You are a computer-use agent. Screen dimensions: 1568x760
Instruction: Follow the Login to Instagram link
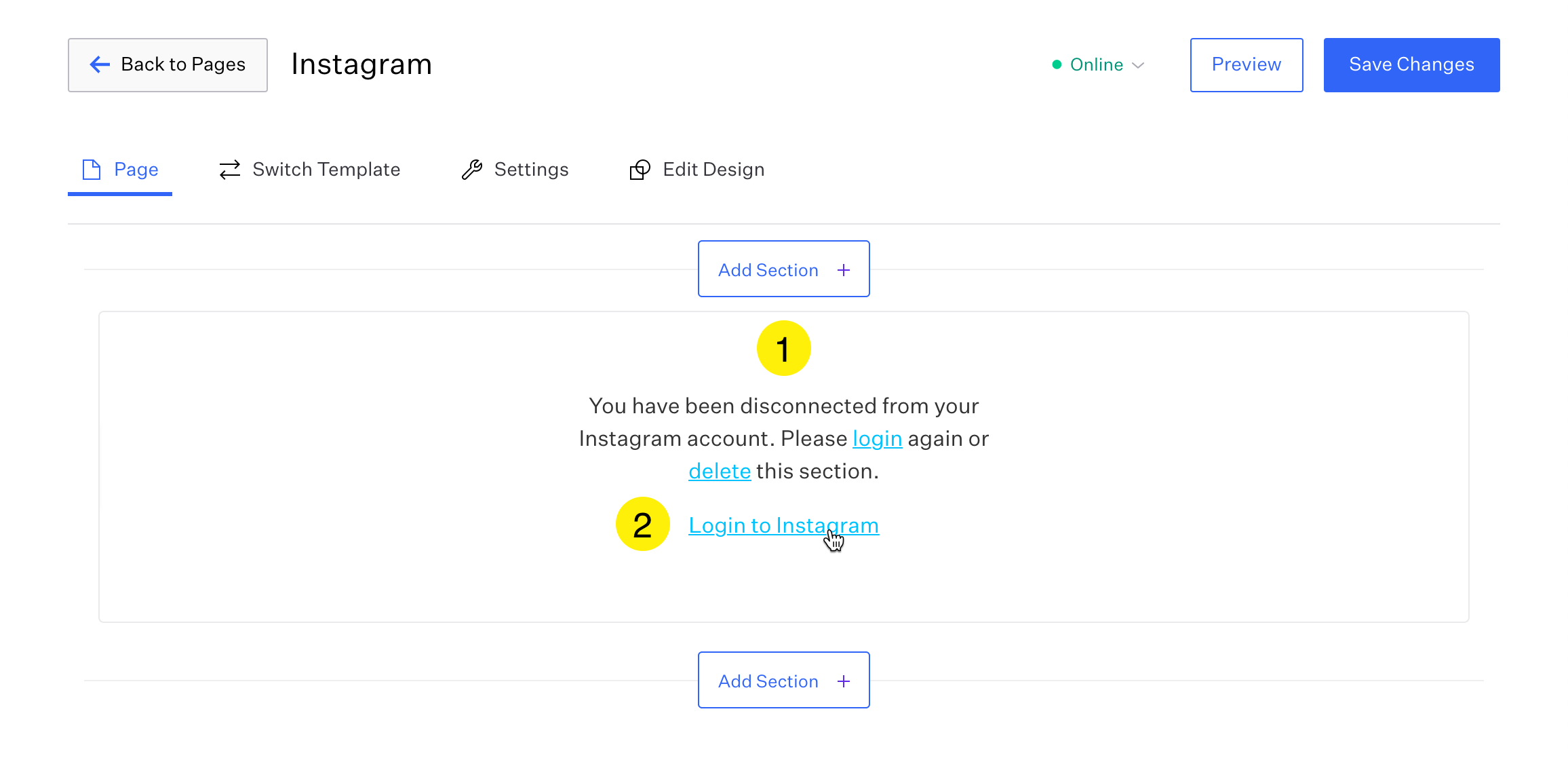click(783, 525)
